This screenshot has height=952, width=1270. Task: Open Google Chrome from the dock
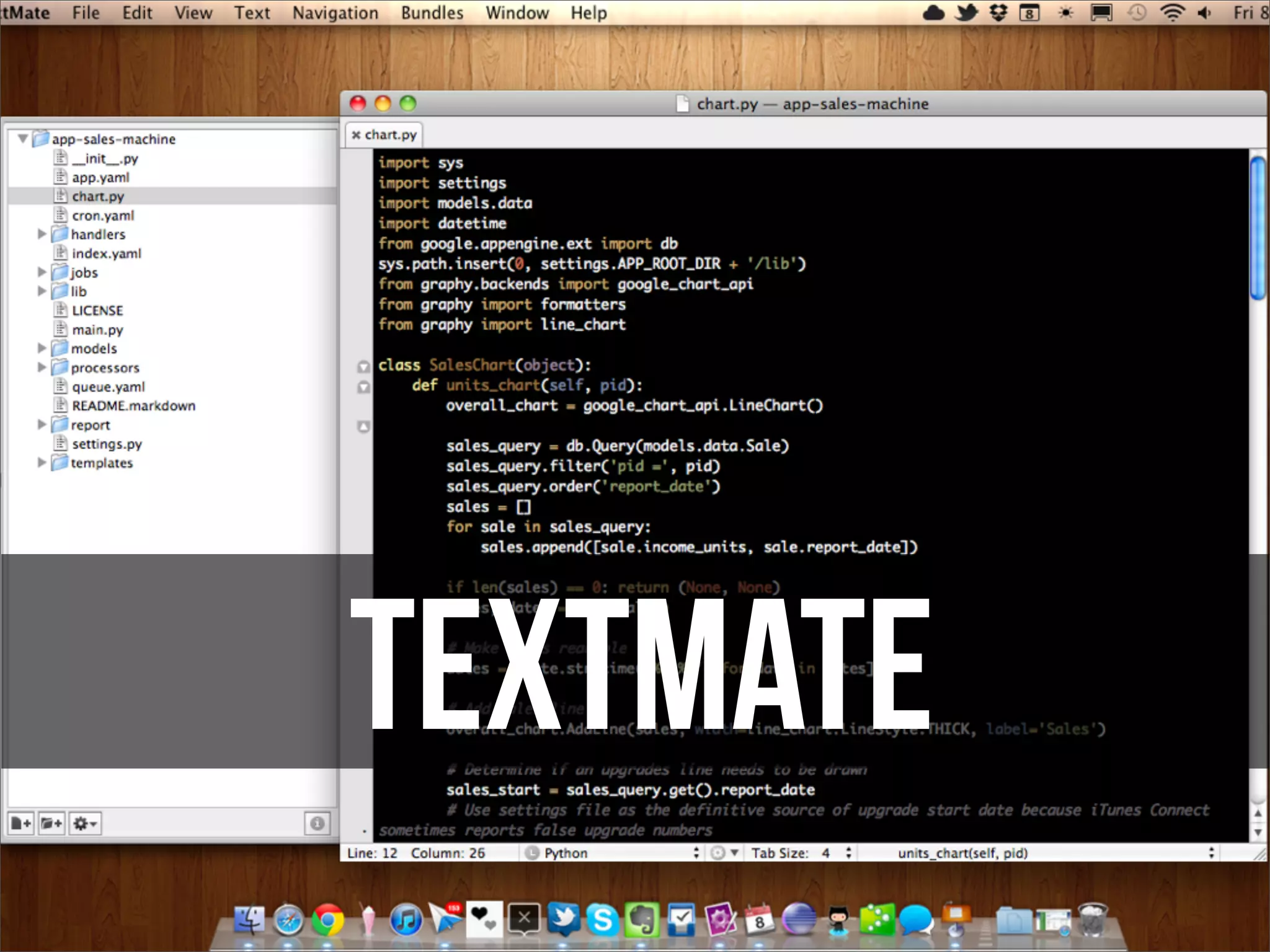pyautogui.click(x=328, y=919)
